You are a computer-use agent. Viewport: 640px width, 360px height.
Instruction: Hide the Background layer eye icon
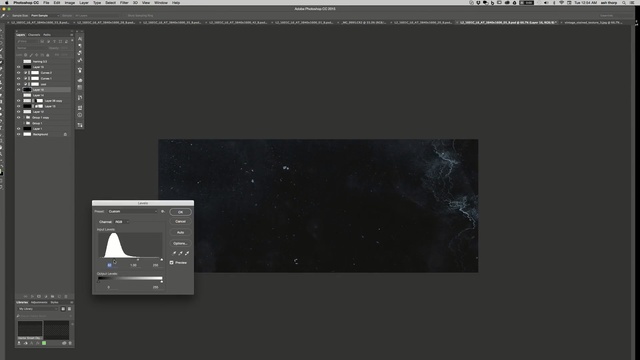coord(18,134)
